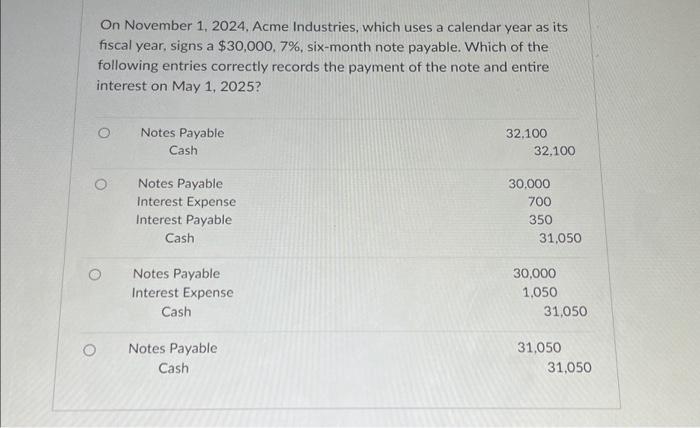Image resolution: width=700 pixels, height=428 pixels.
Task: Click the 30,000 amount above the 700
Action: (529, 183)
